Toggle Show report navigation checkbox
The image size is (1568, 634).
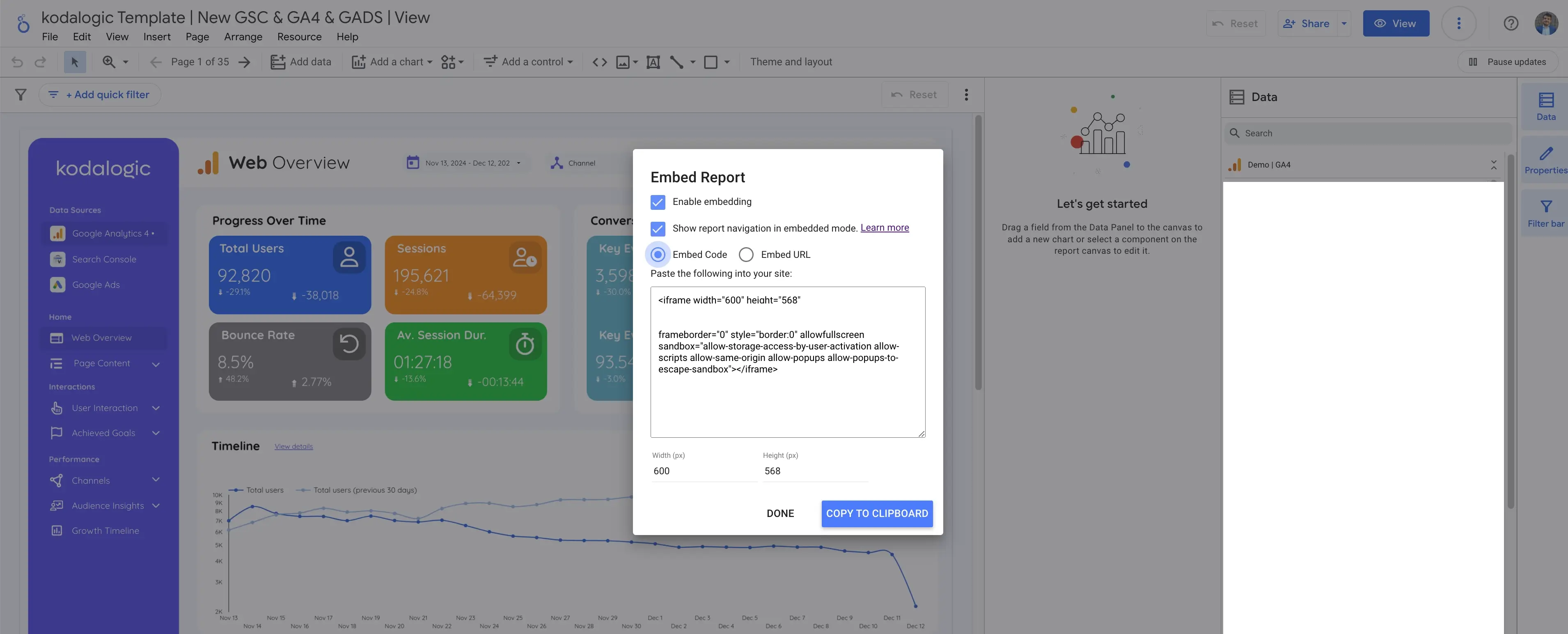click(x=658, y=228)
